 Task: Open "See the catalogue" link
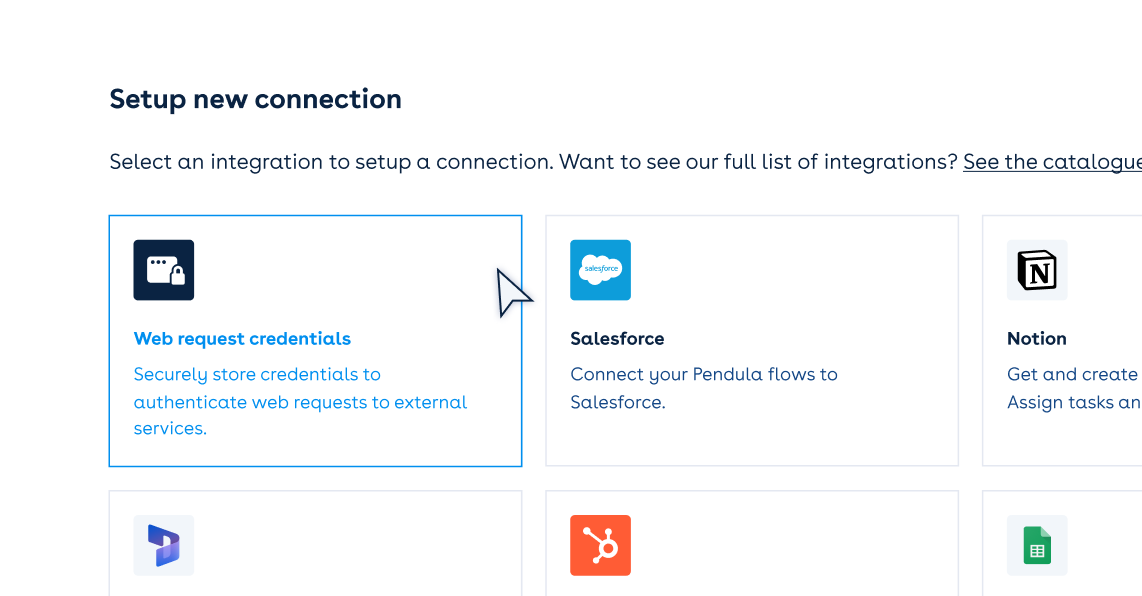pyautogui.click(x=1052, y=161)
